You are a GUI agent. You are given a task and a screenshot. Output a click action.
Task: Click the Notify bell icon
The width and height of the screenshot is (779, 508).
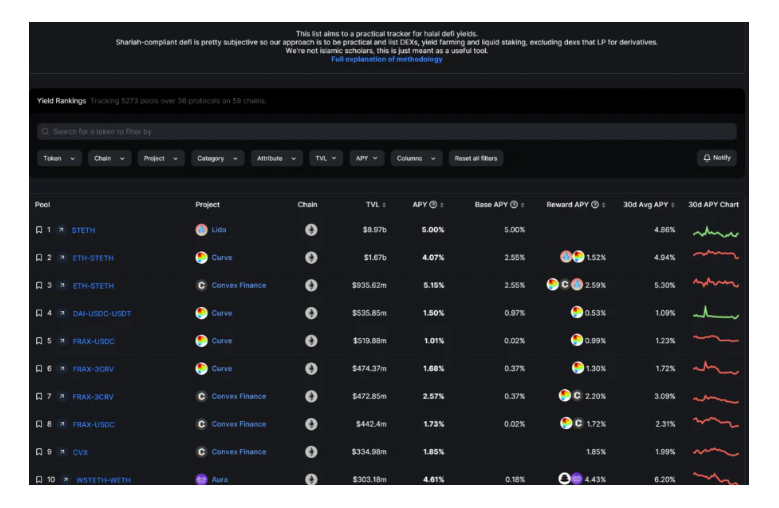coord(707,158)
